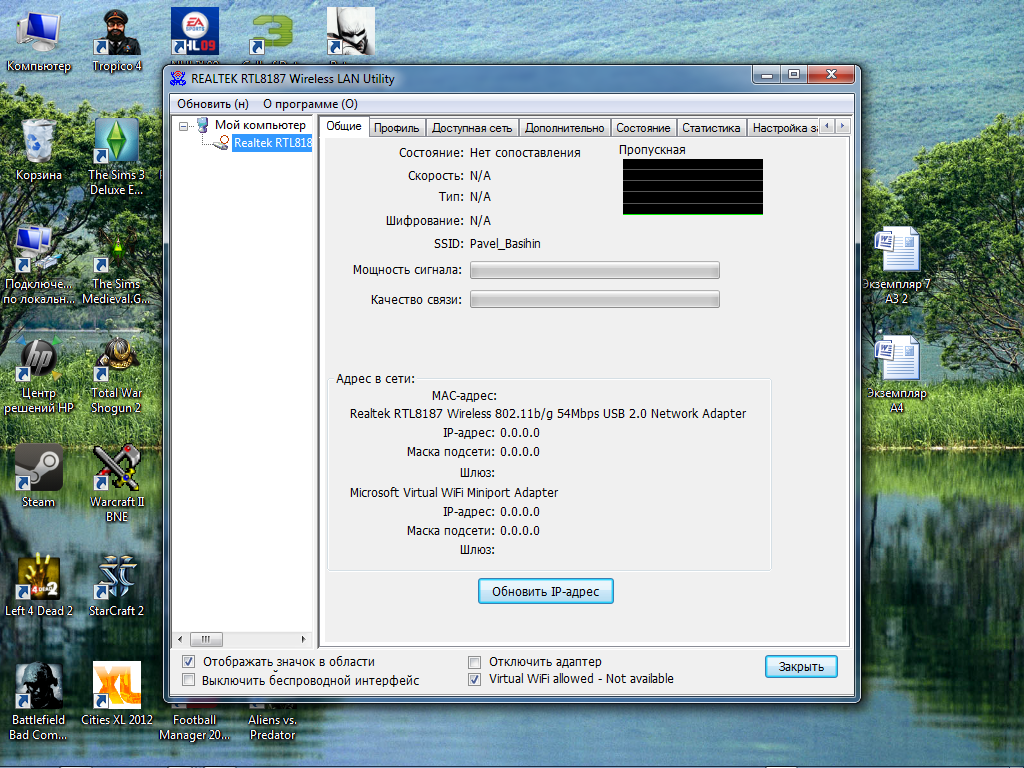The image size is (1024, 768).
Task: Launch Cities XL 2012 shortcut
Action: coord(117,694)
